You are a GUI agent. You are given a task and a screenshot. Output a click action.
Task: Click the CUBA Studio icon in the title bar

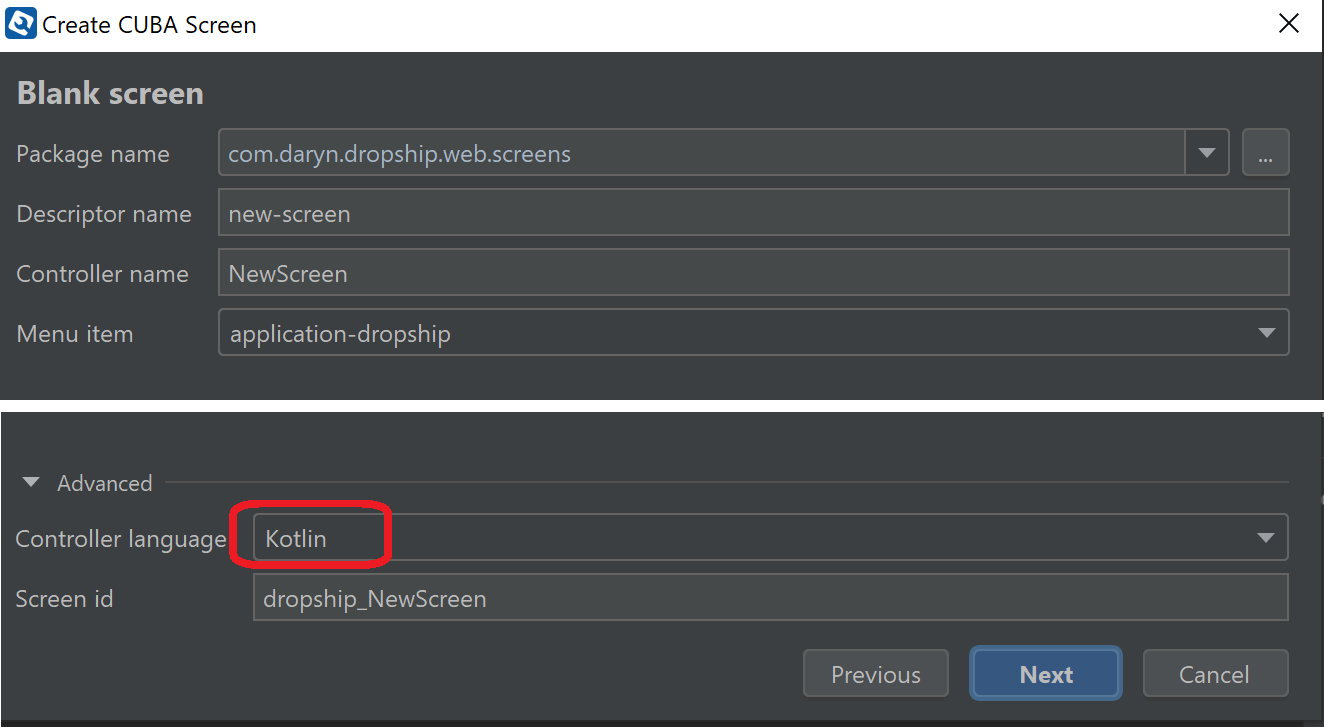point(21,24)
